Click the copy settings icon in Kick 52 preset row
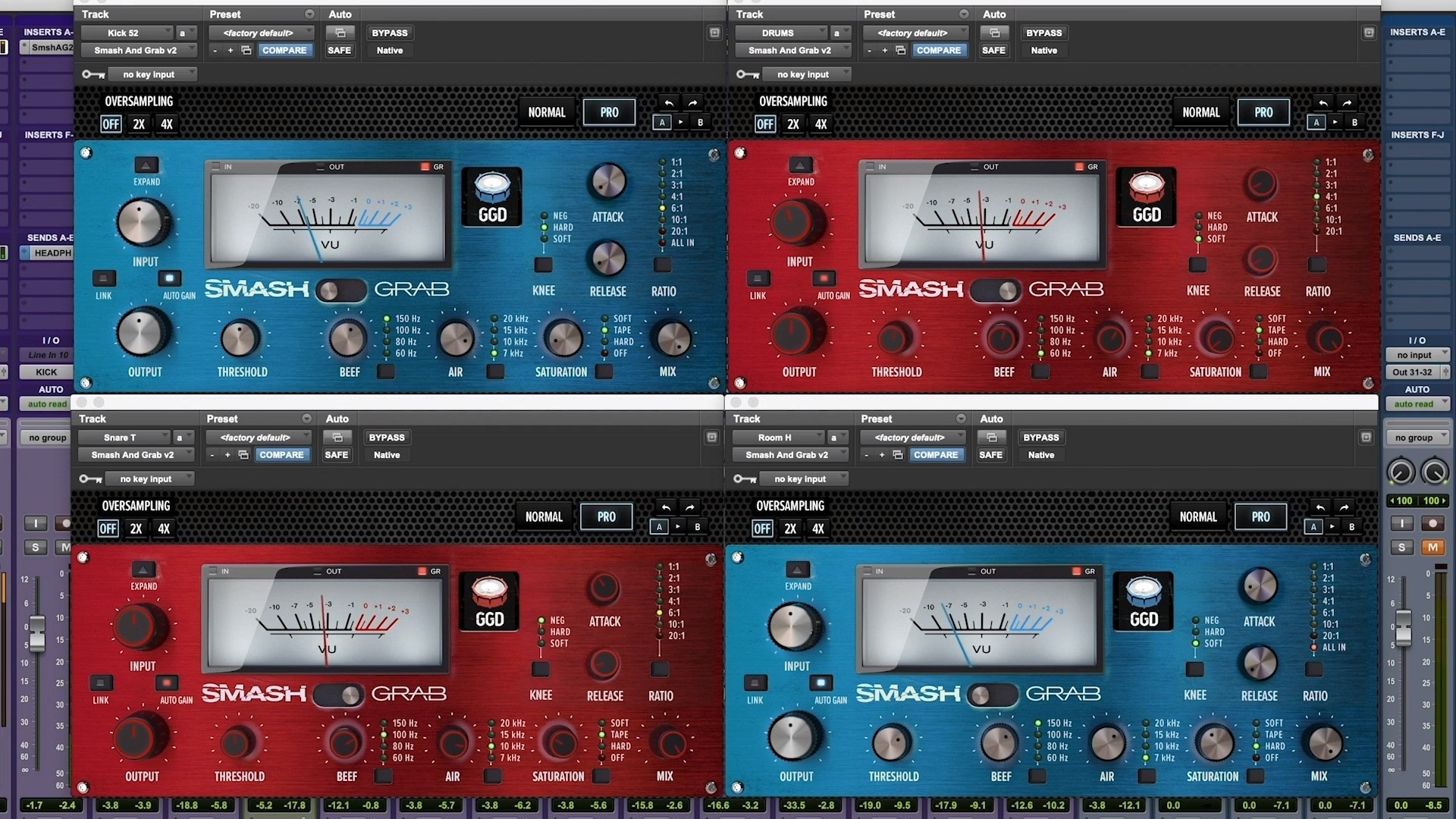 point(246,50)
